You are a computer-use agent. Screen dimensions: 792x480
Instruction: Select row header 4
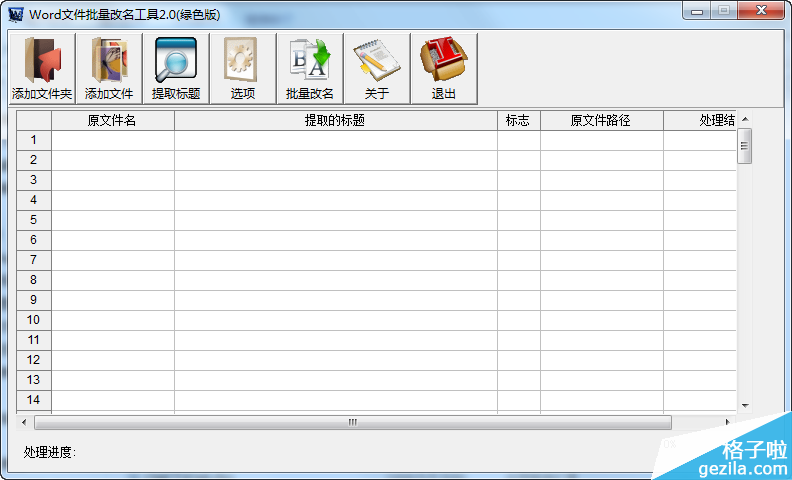pos(34,200)
